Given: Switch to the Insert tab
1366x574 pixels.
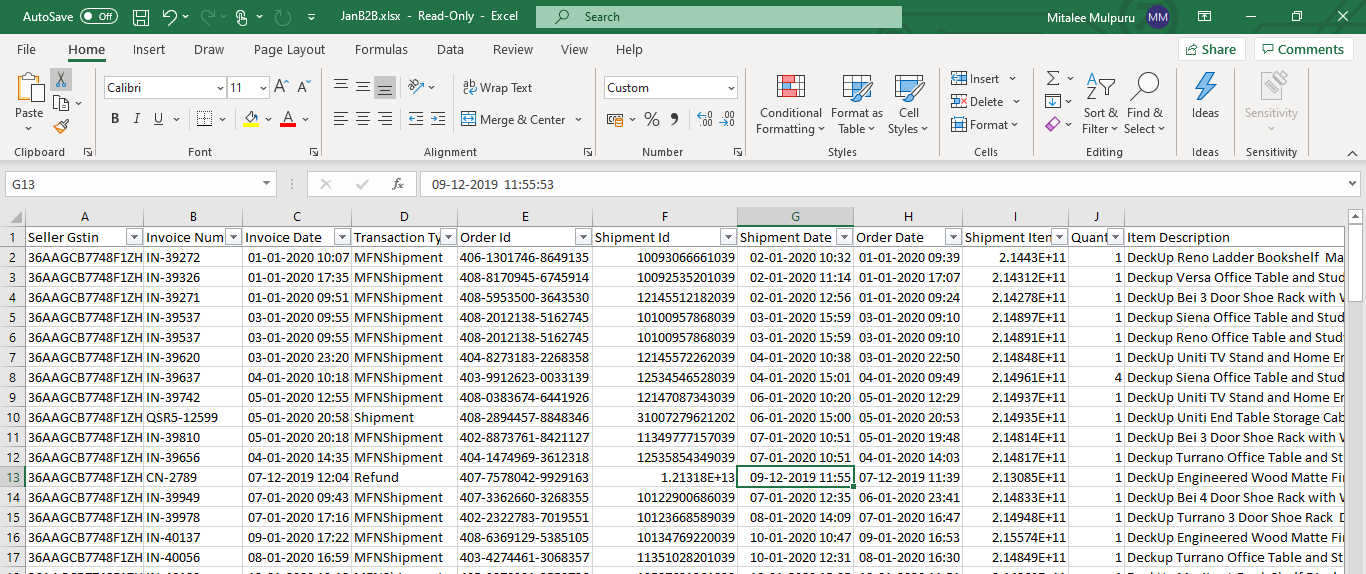Looking at the screenshot, I should [149, 49].
